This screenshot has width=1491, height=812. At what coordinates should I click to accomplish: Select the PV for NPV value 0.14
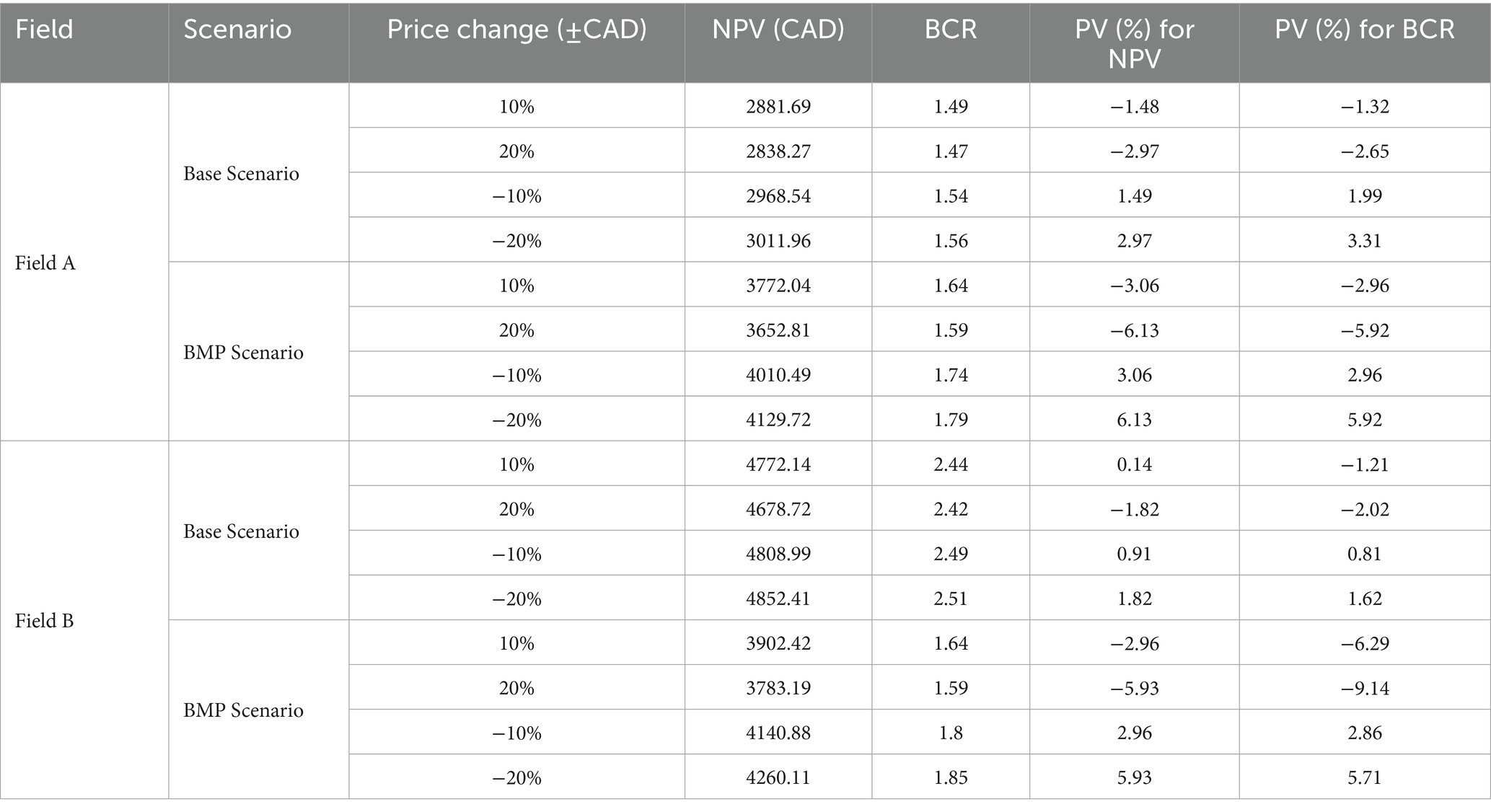tap(1134, 464)
